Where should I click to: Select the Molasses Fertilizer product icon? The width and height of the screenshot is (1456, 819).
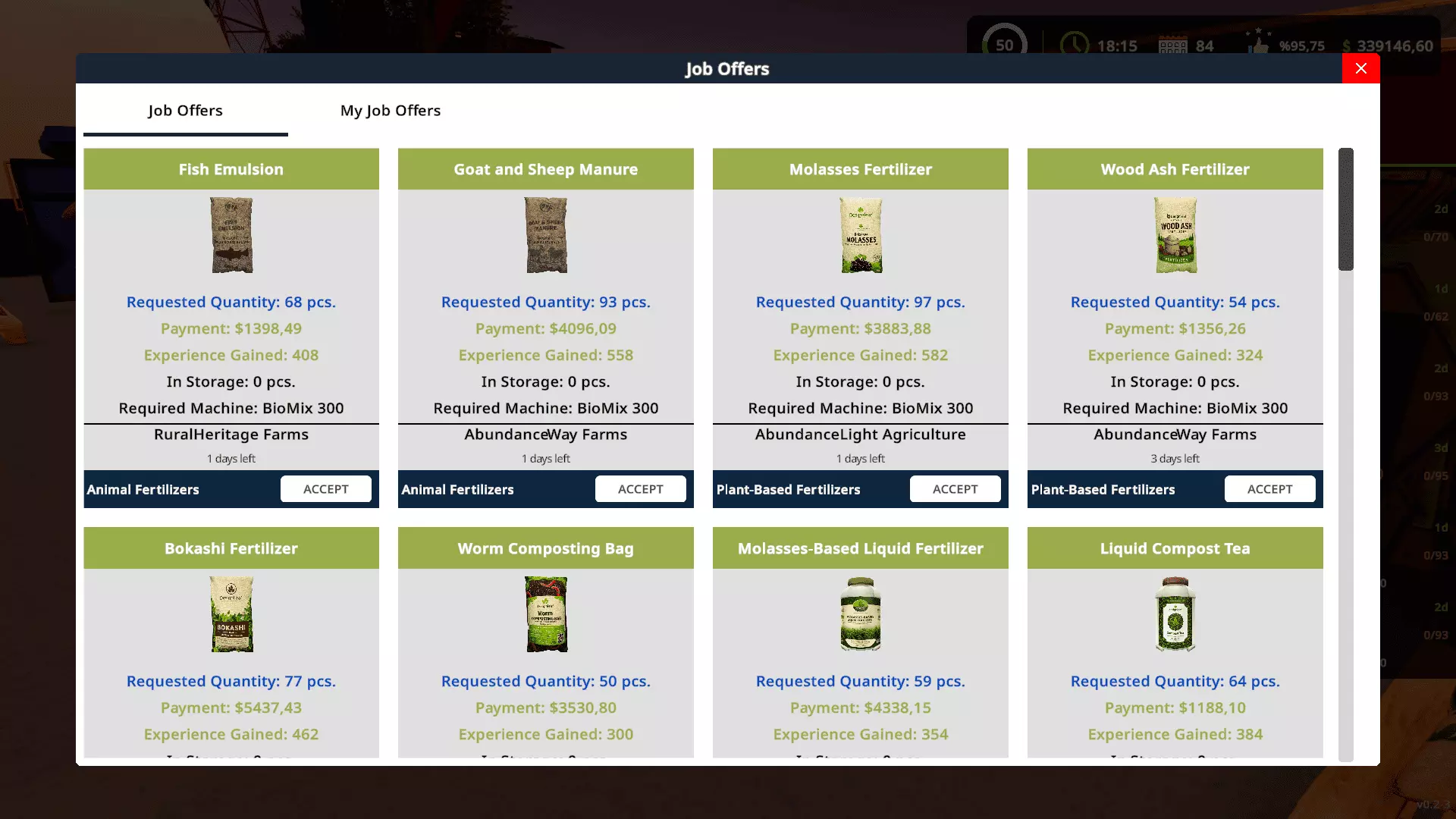[861, 235]
